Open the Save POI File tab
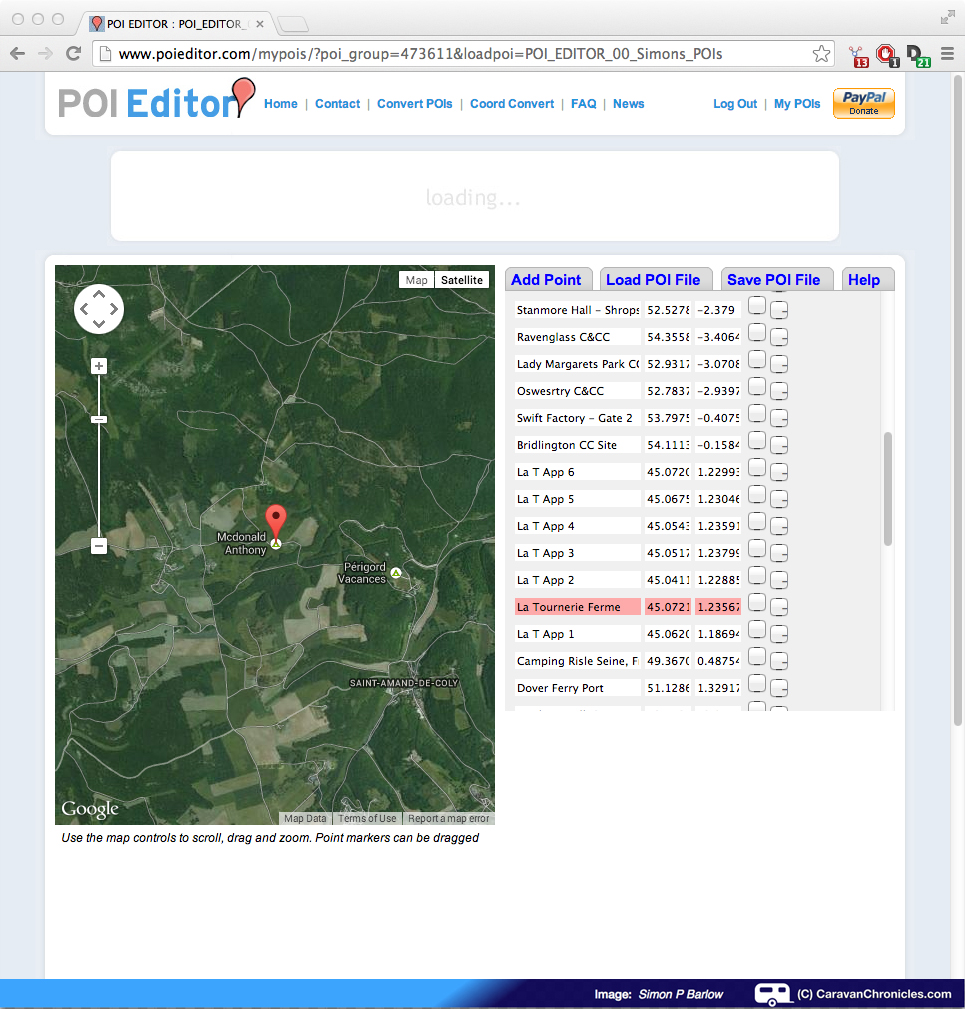965x1009 pixels. (773, 280)
